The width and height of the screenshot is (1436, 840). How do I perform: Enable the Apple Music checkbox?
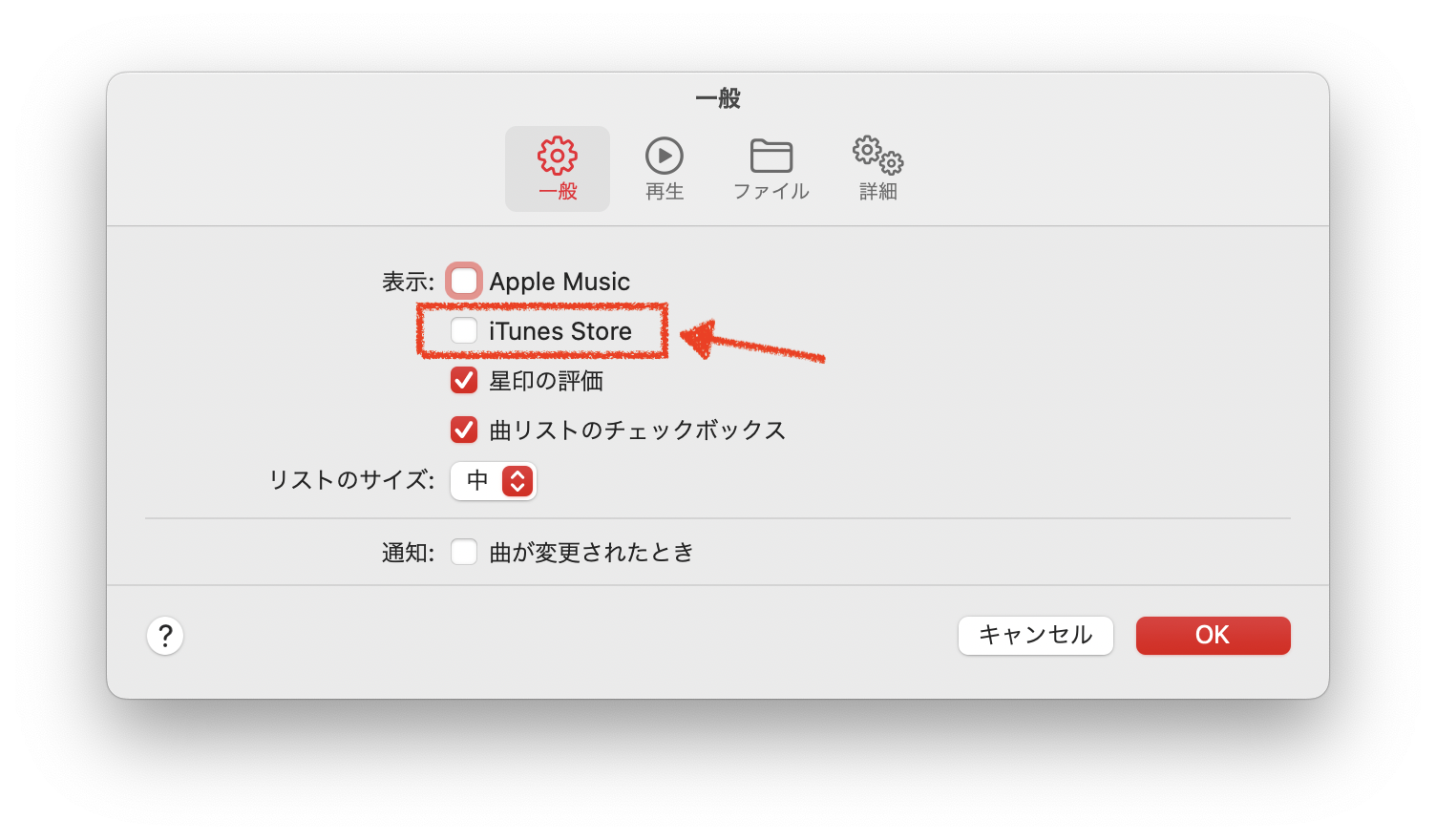(x=464, y=282)
